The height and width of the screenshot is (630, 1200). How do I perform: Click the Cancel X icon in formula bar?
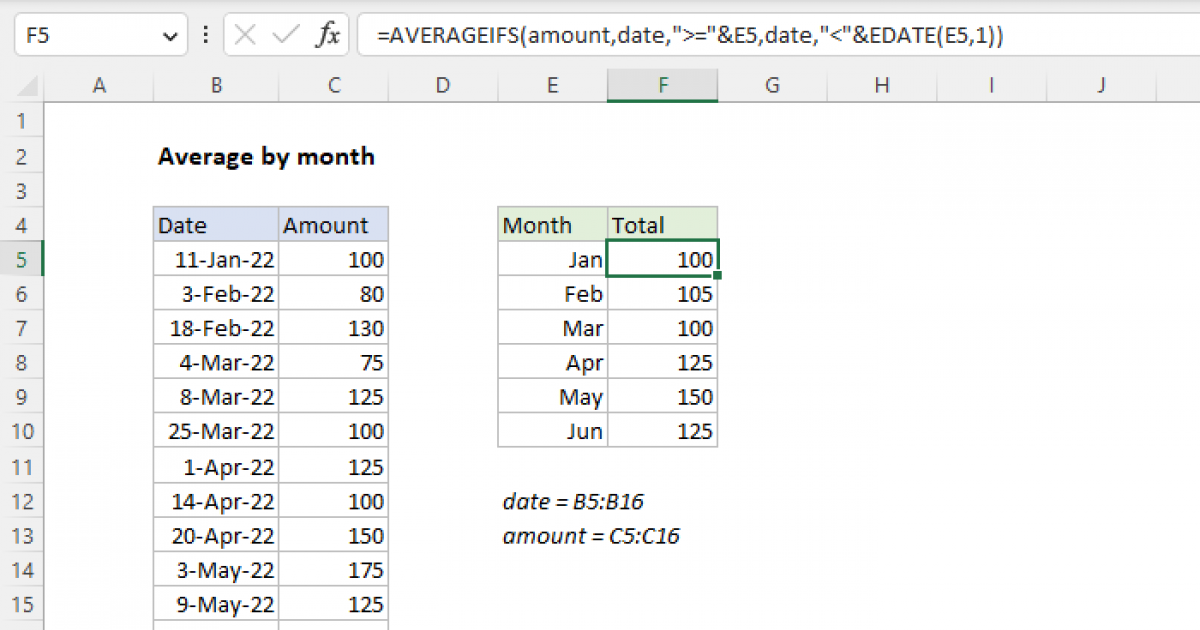click(245, 36)
